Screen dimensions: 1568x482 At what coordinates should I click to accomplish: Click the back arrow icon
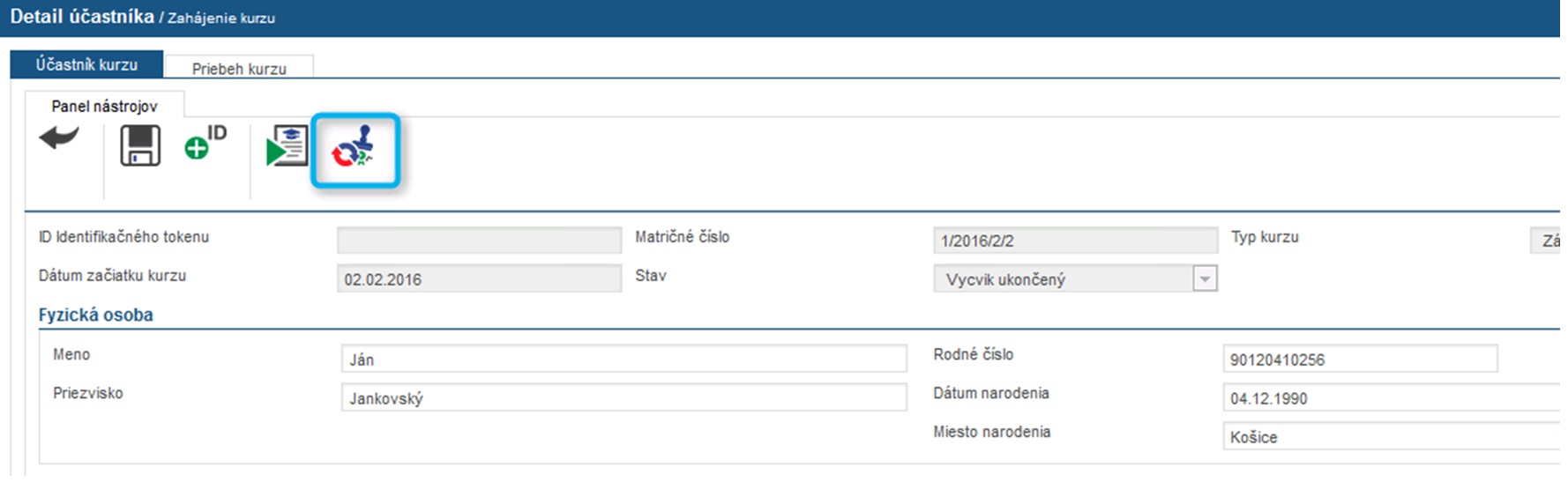(x=59, y=139)
